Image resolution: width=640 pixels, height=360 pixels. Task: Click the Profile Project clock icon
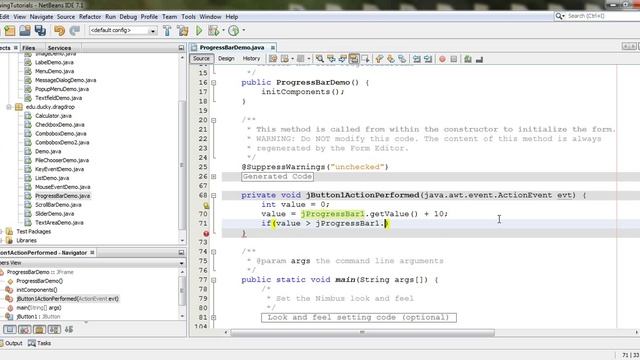coord(233,31)
